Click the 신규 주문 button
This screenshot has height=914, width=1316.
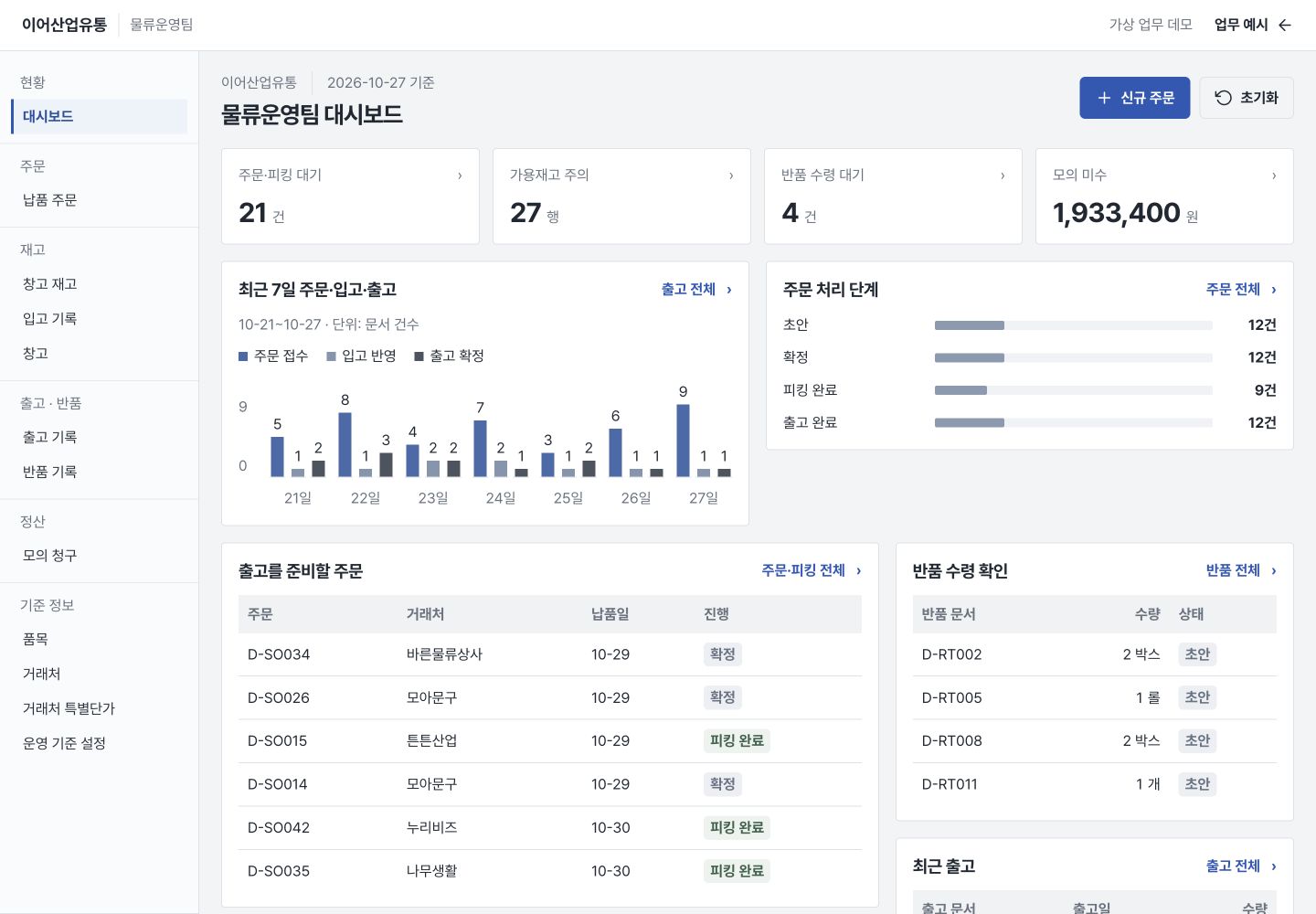1135,98
